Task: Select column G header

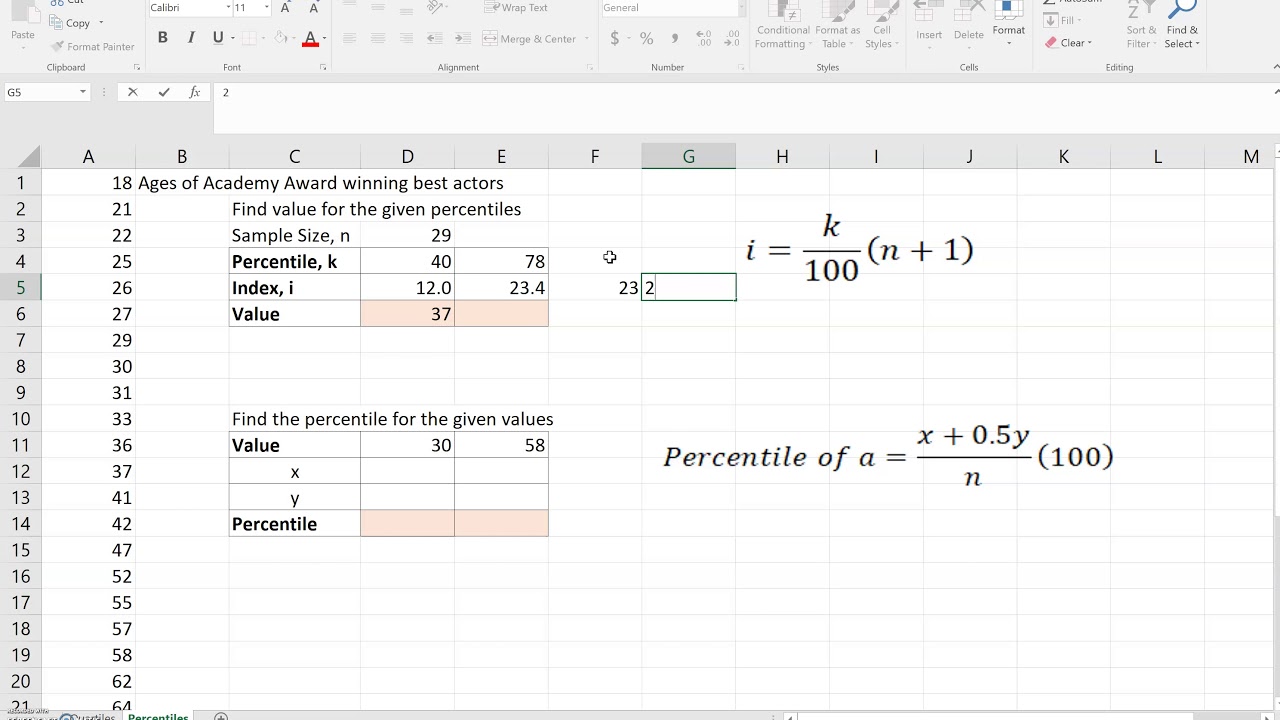Action: (x=688, y=157)
